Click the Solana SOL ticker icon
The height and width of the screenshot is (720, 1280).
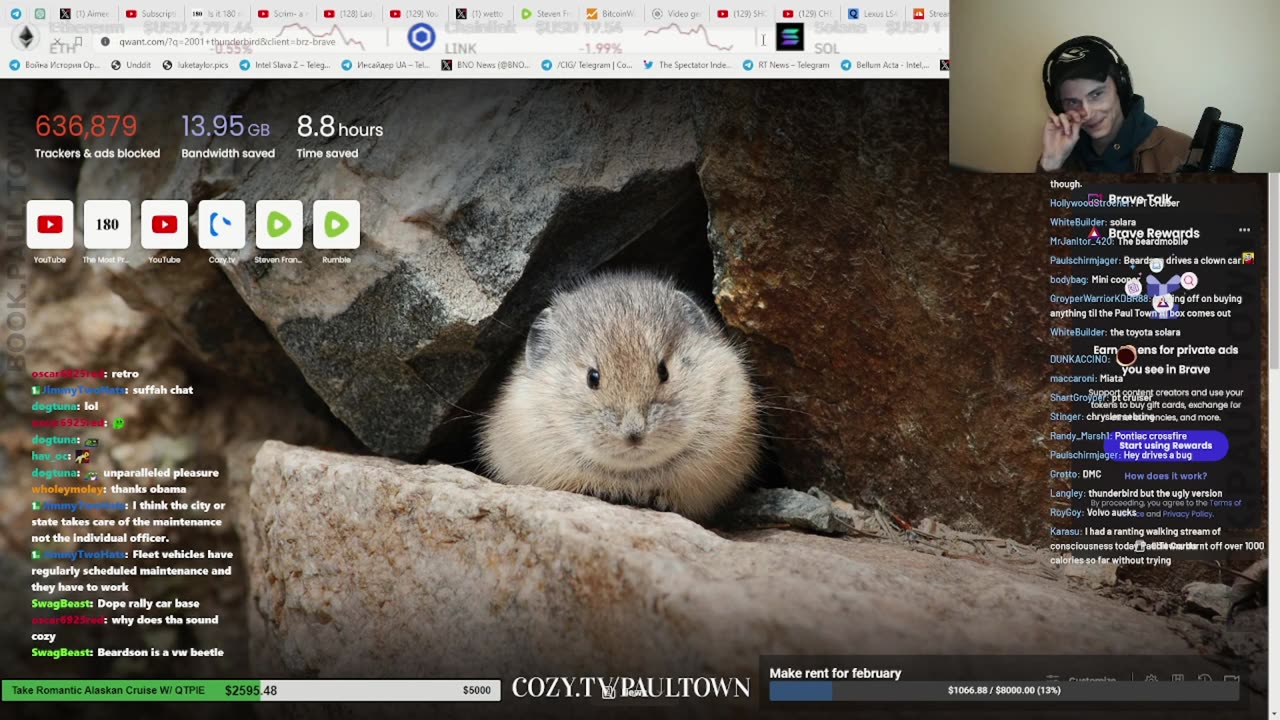(790, 38)
